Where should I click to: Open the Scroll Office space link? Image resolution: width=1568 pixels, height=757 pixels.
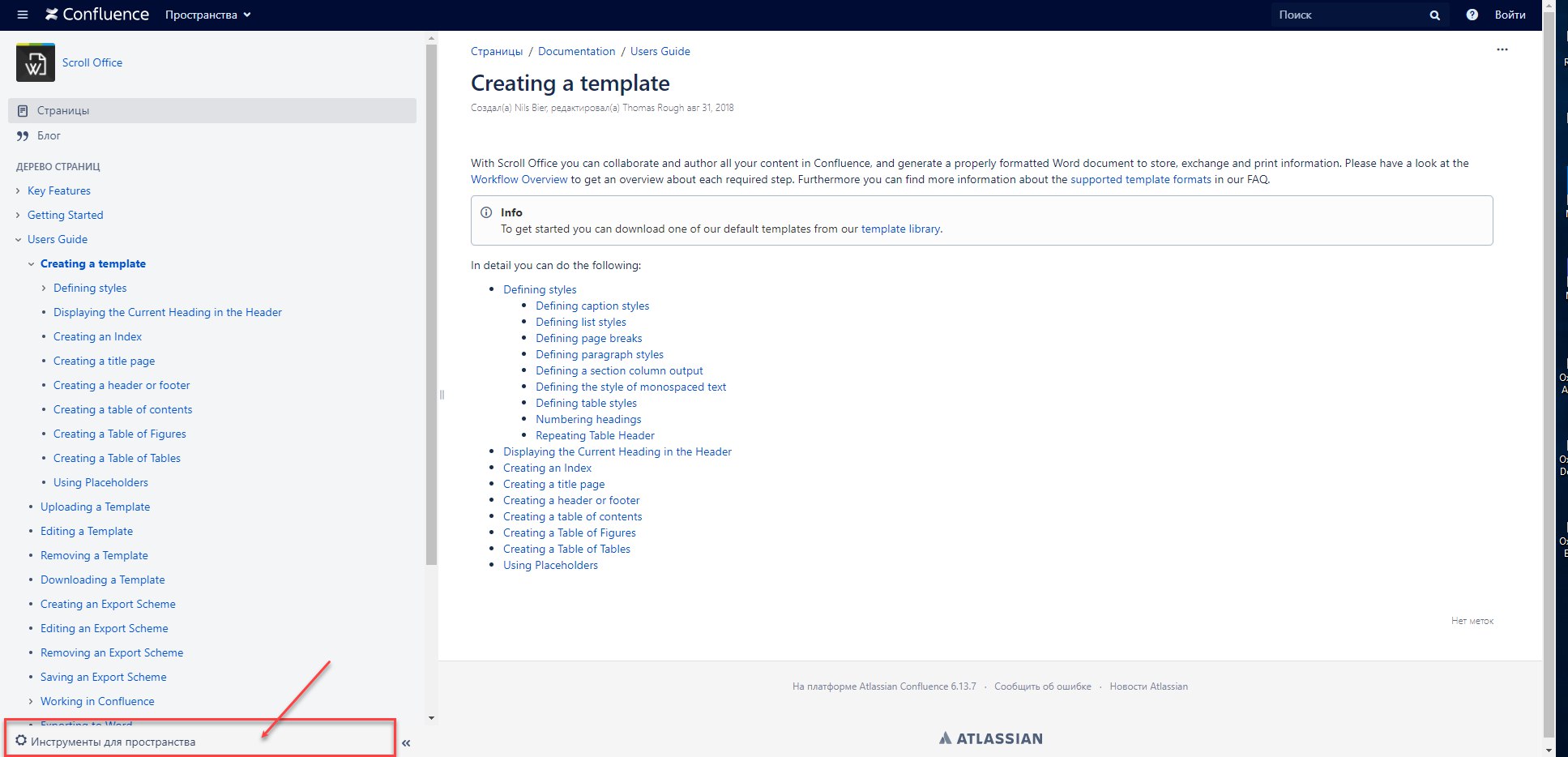pyautogui.click(x=92, y=62)
